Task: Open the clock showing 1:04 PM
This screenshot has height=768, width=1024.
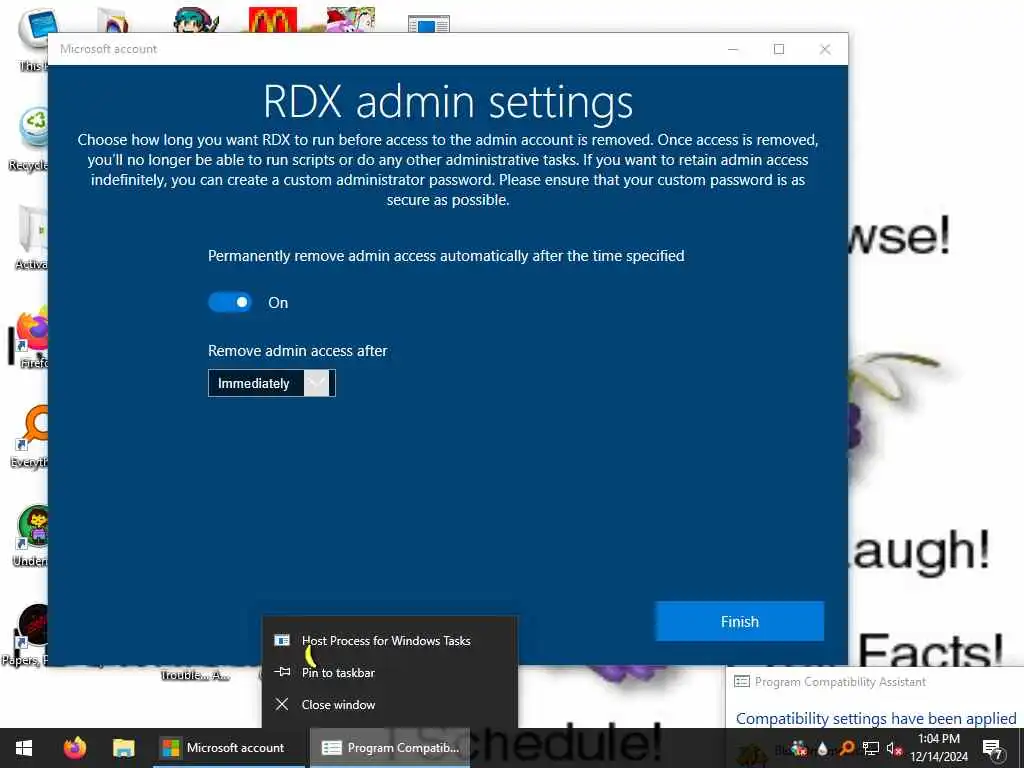Action: tap(938, 748)
